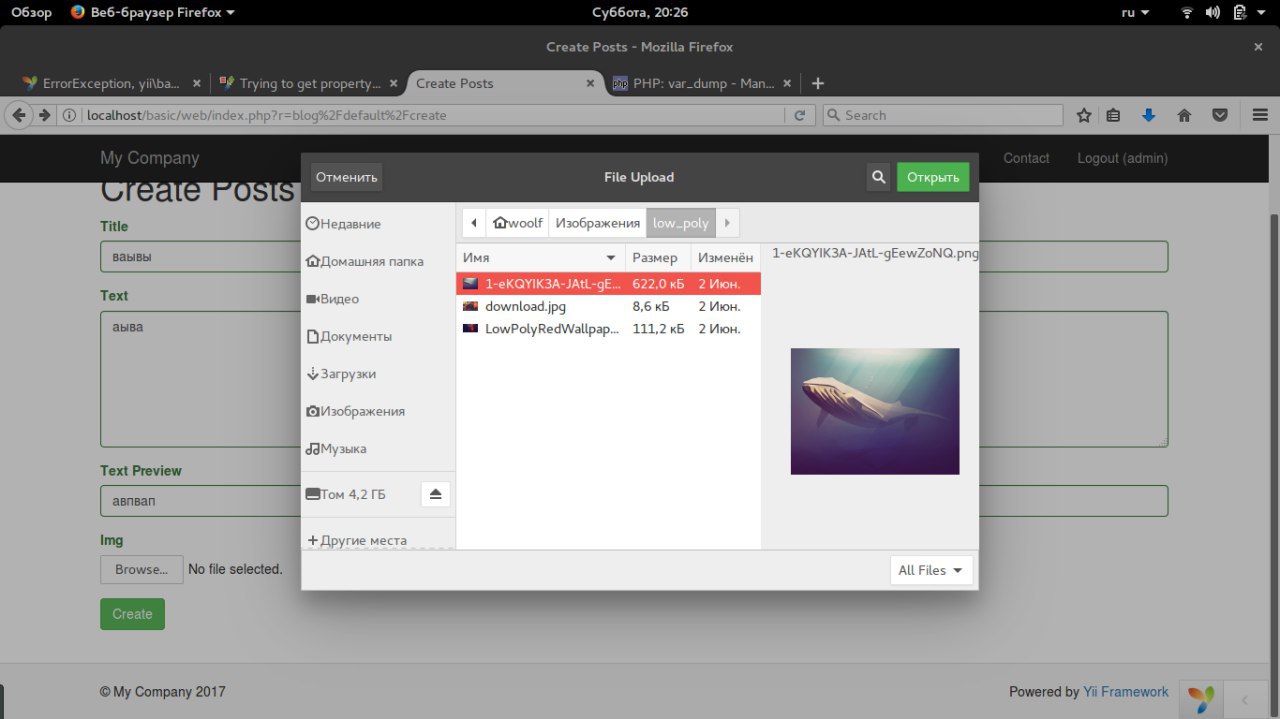Click the search magnifier in File Upload dialog
The image size is (1280, 719).
click(878, 177)
